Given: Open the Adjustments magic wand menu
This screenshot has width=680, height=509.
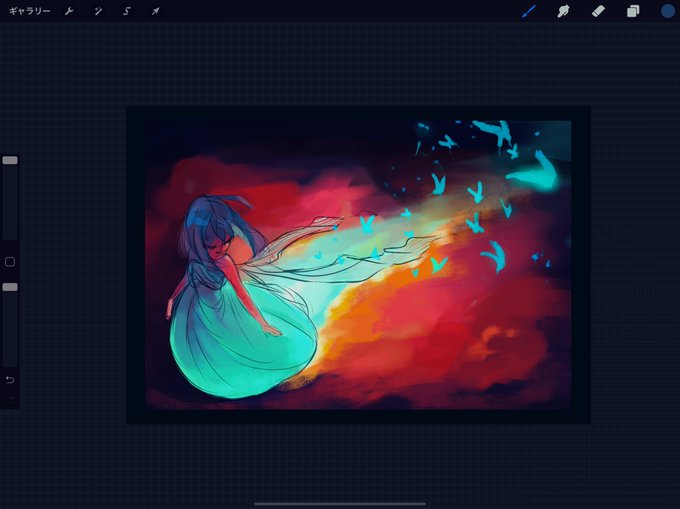Looking at the screenshot, I should click(x=98, y=11).
